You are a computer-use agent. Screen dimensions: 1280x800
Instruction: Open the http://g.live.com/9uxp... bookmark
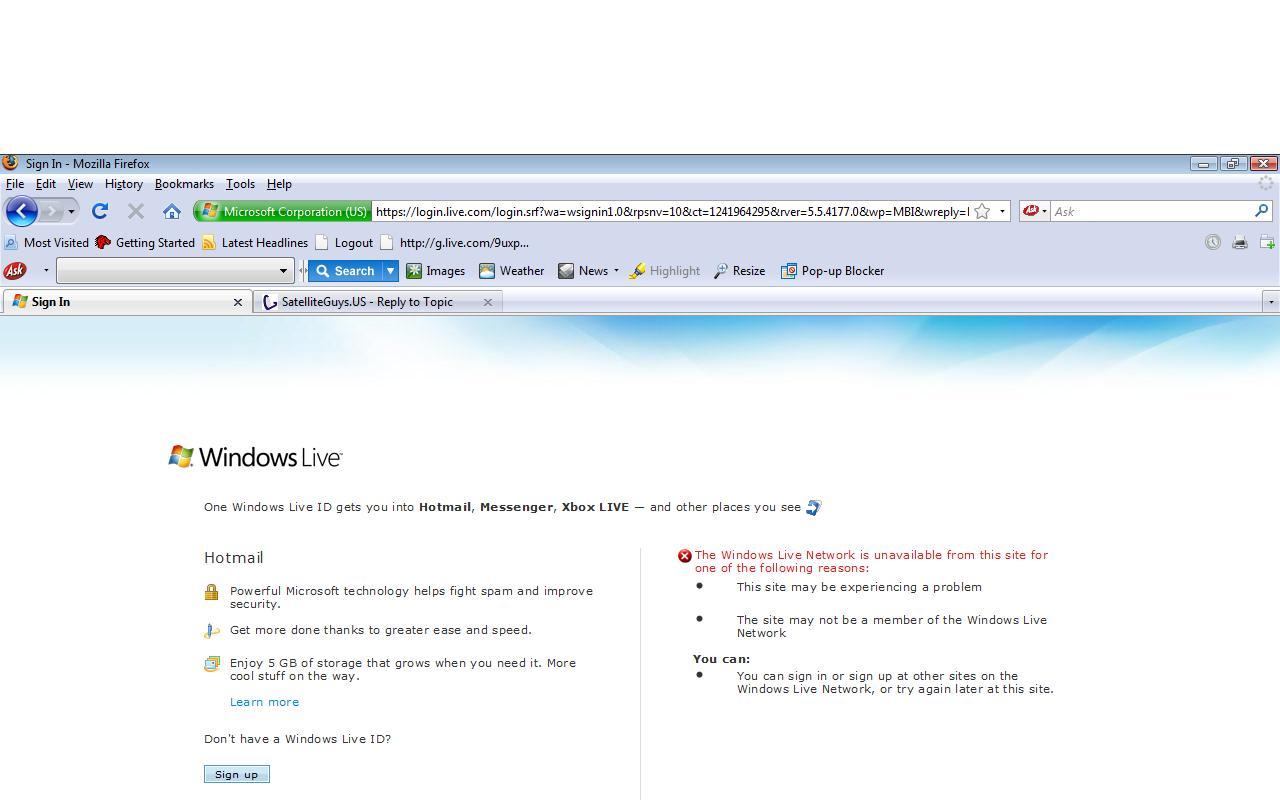coord(455,242)
